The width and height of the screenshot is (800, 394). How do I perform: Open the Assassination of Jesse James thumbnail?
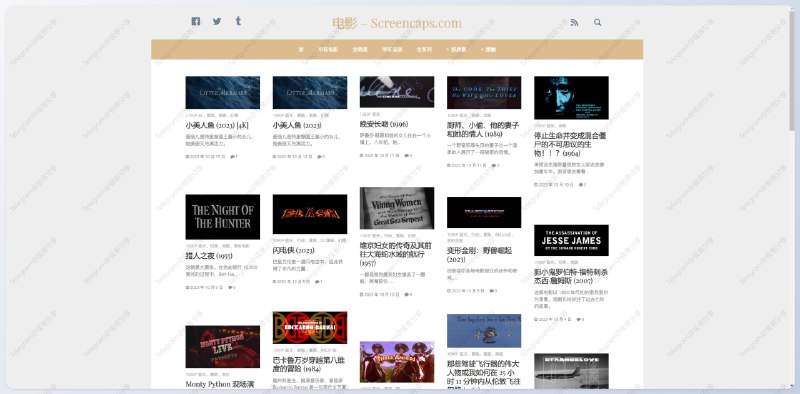(x=571, y=240)
